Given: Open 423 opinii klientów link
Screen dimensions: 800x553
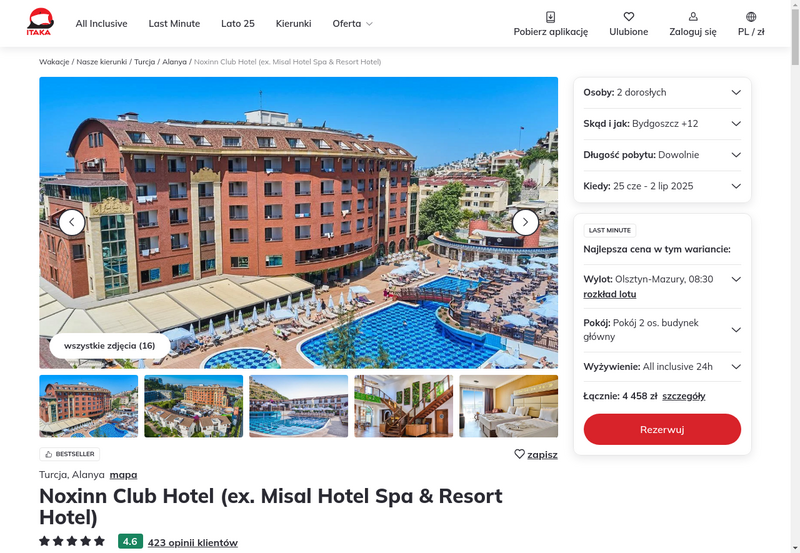Looking at the screenshot, I should (x=193, y=542).
